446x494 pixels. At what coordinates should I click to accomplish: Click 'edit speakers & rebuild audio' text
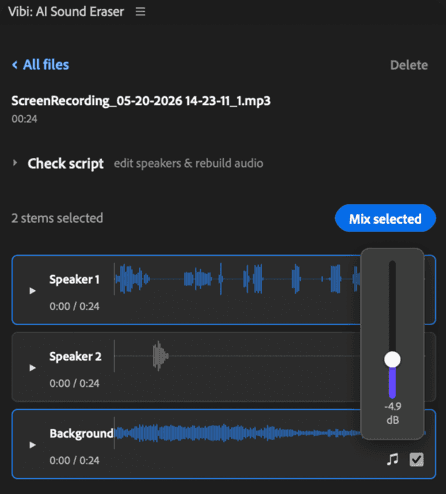click(189, 163)
